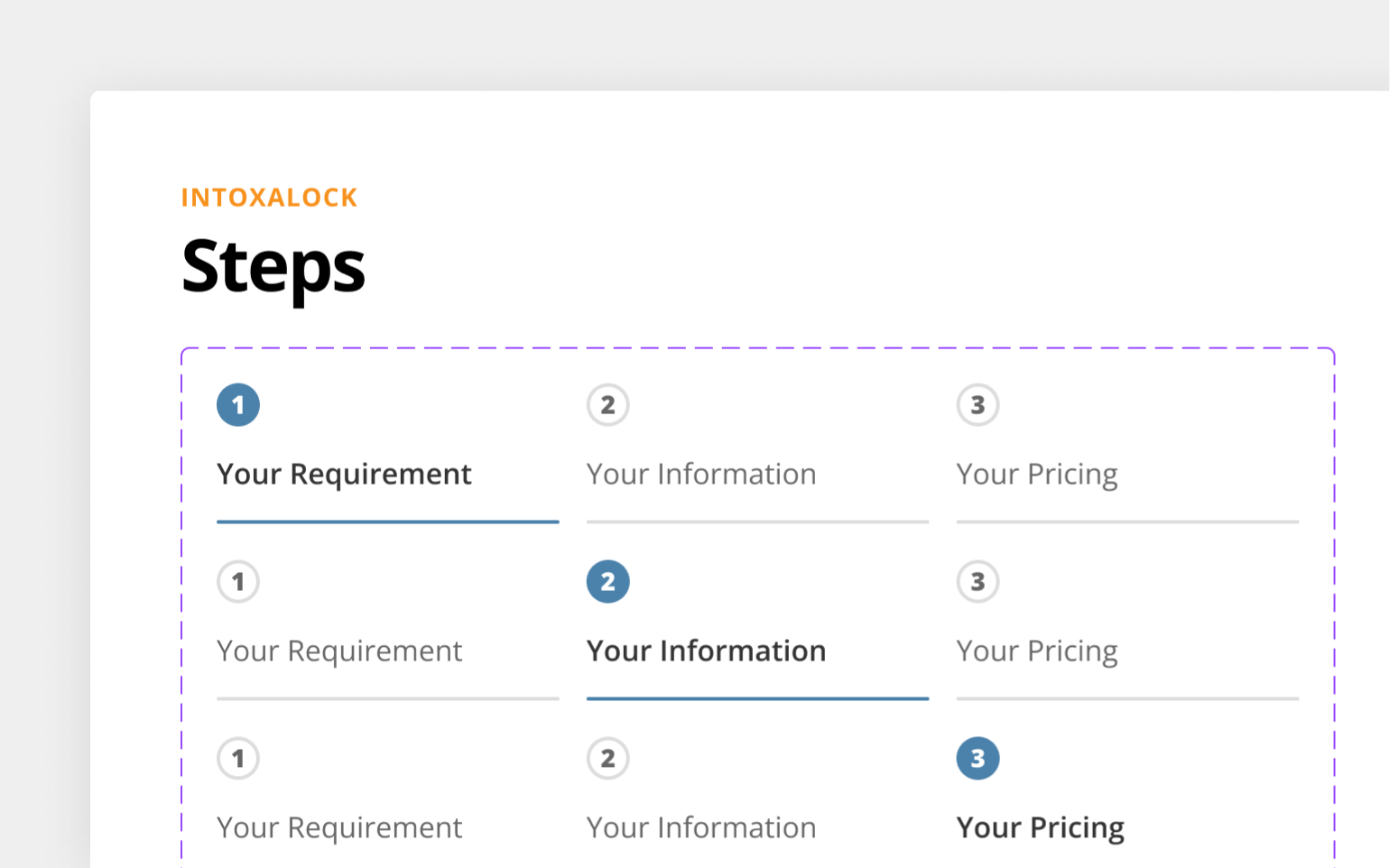Click the Steps page heading
Viewport: 1390px width, 868px height.
273,268
